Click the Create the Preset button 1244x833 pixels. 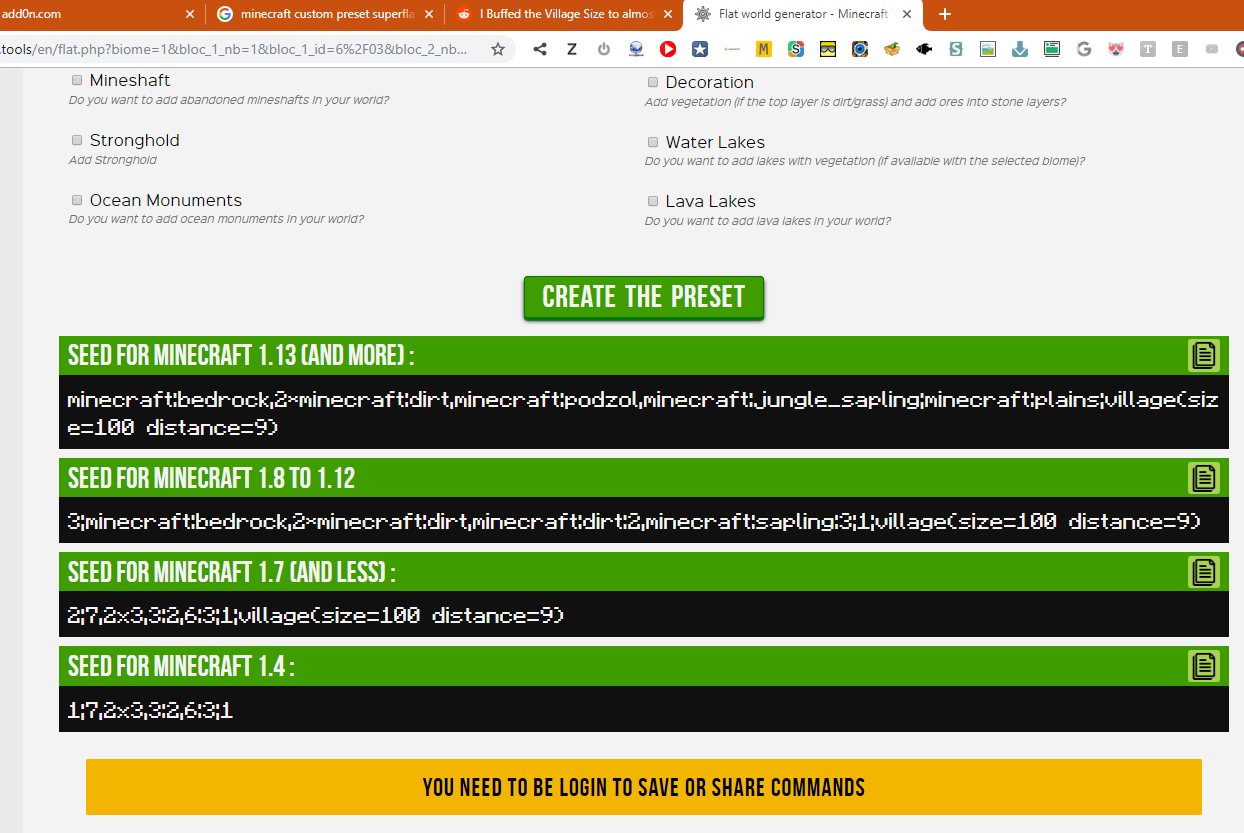[x=643, y=298]
